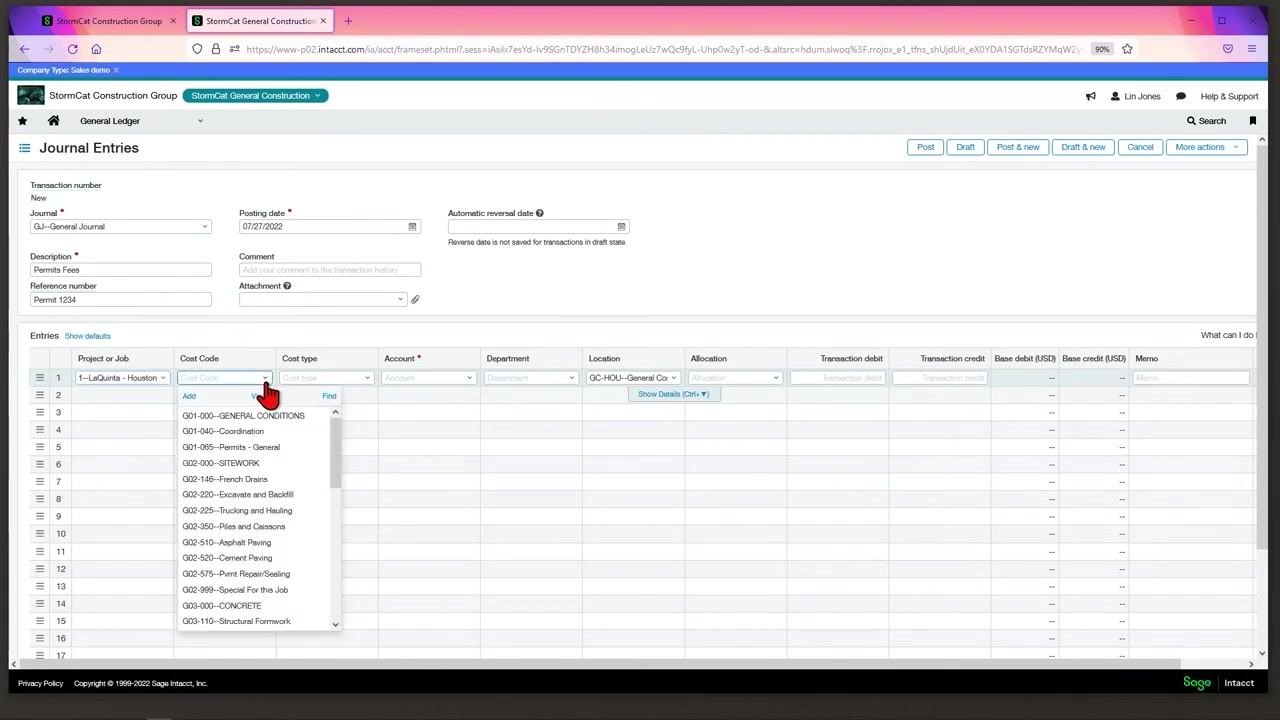Click the Add link in cost code dropdown

click(189, 396)
